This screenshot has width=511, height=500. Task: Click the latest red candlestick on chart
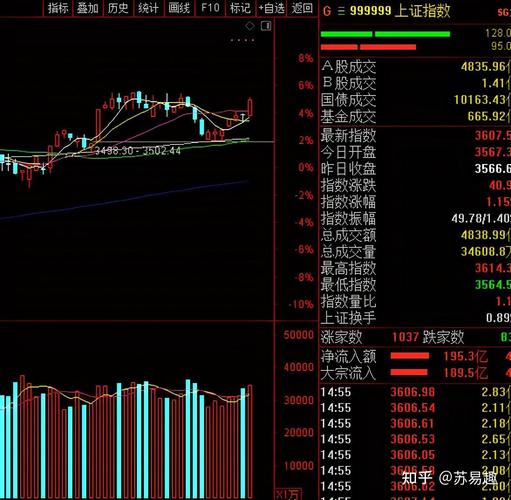(250, 107)
